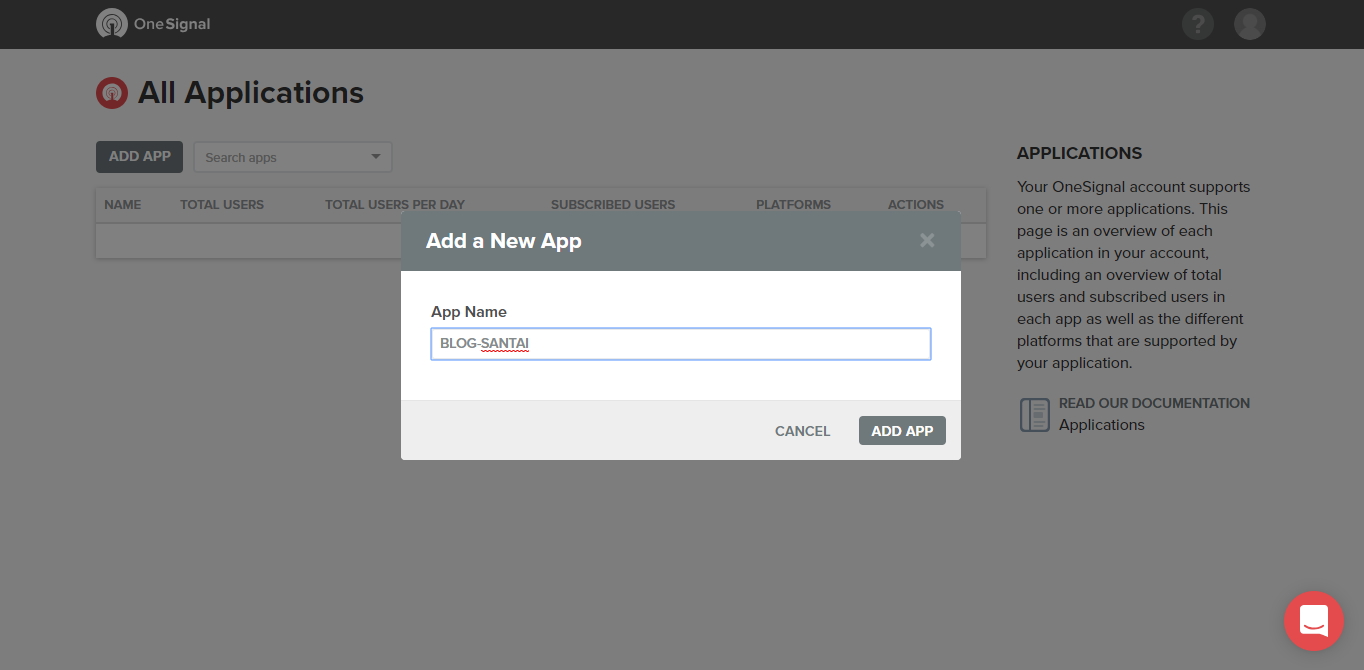
Task: Open the live chat support bubble
Action: point(1314,621)
